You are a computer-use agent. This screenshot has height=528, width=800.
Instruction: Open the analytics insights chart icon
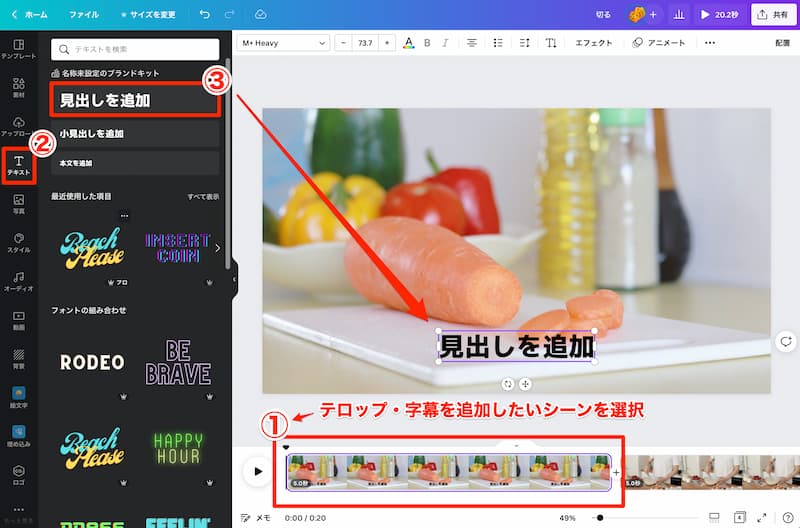(679, 14)
